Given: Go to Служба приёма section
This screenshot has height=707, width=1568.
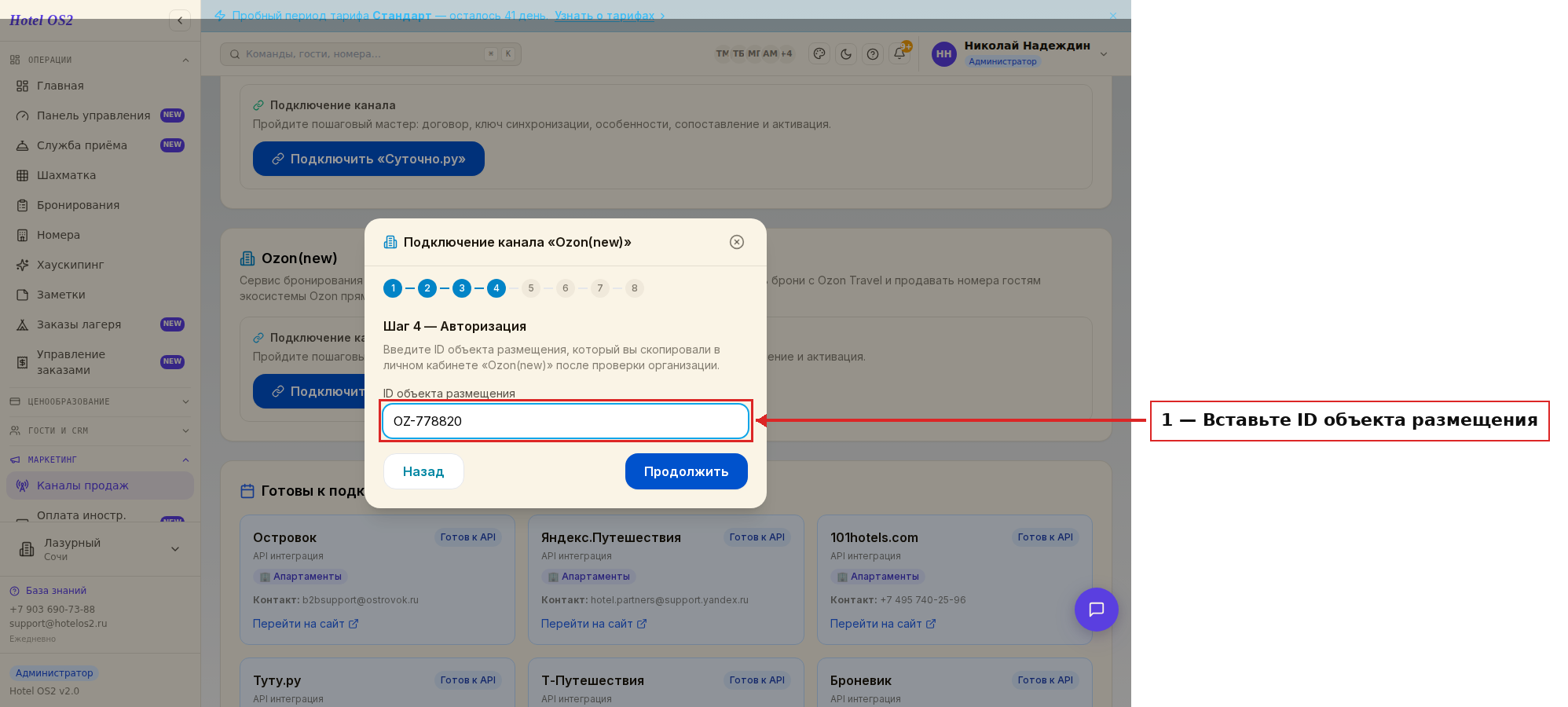Looking at the screenshot, I should [x=100, y=145].
